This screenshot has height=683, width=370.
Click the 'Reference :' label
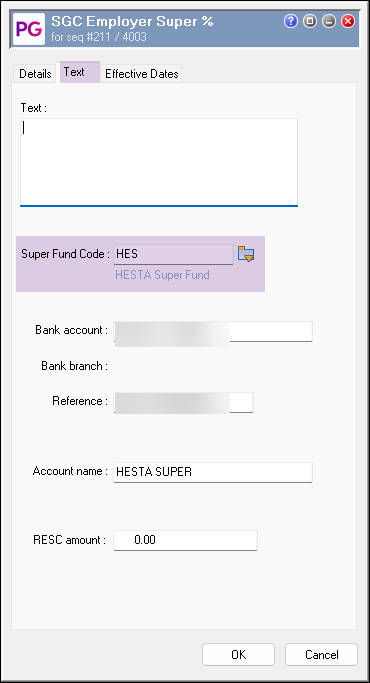coord(80,401)
